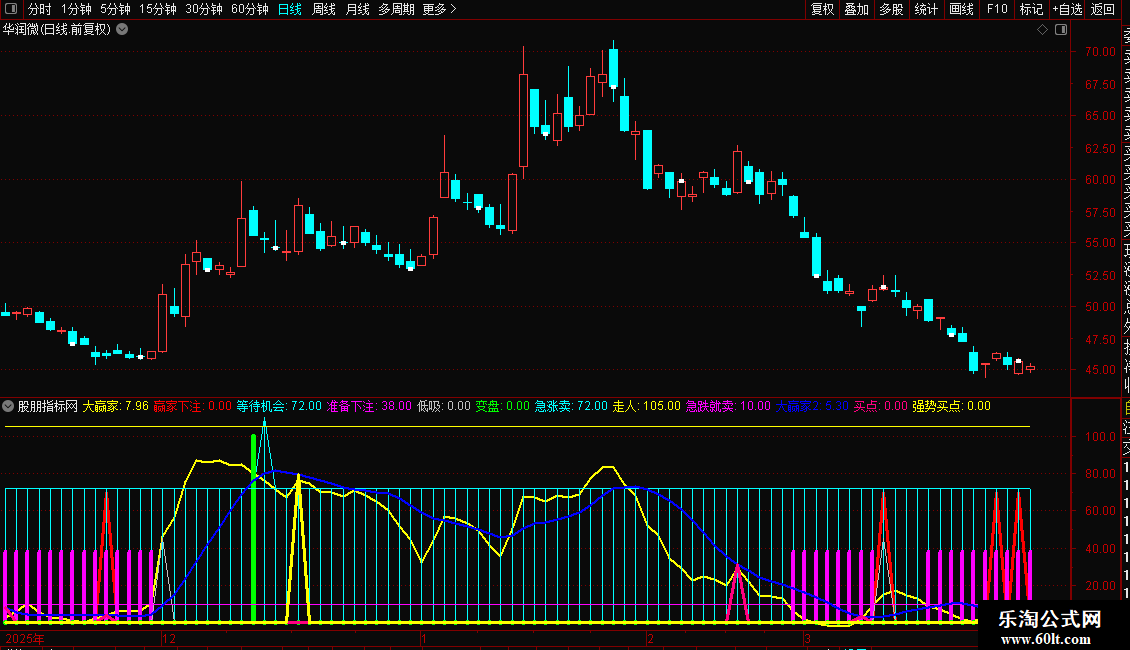Open F10 company information
The height and width of the screenshot is (650, 1130).
coord(997,9)
